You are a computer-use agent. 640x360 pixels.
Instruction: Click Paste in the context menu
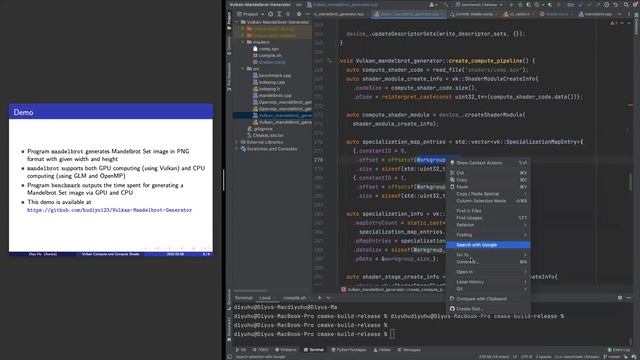click(488, 187)
